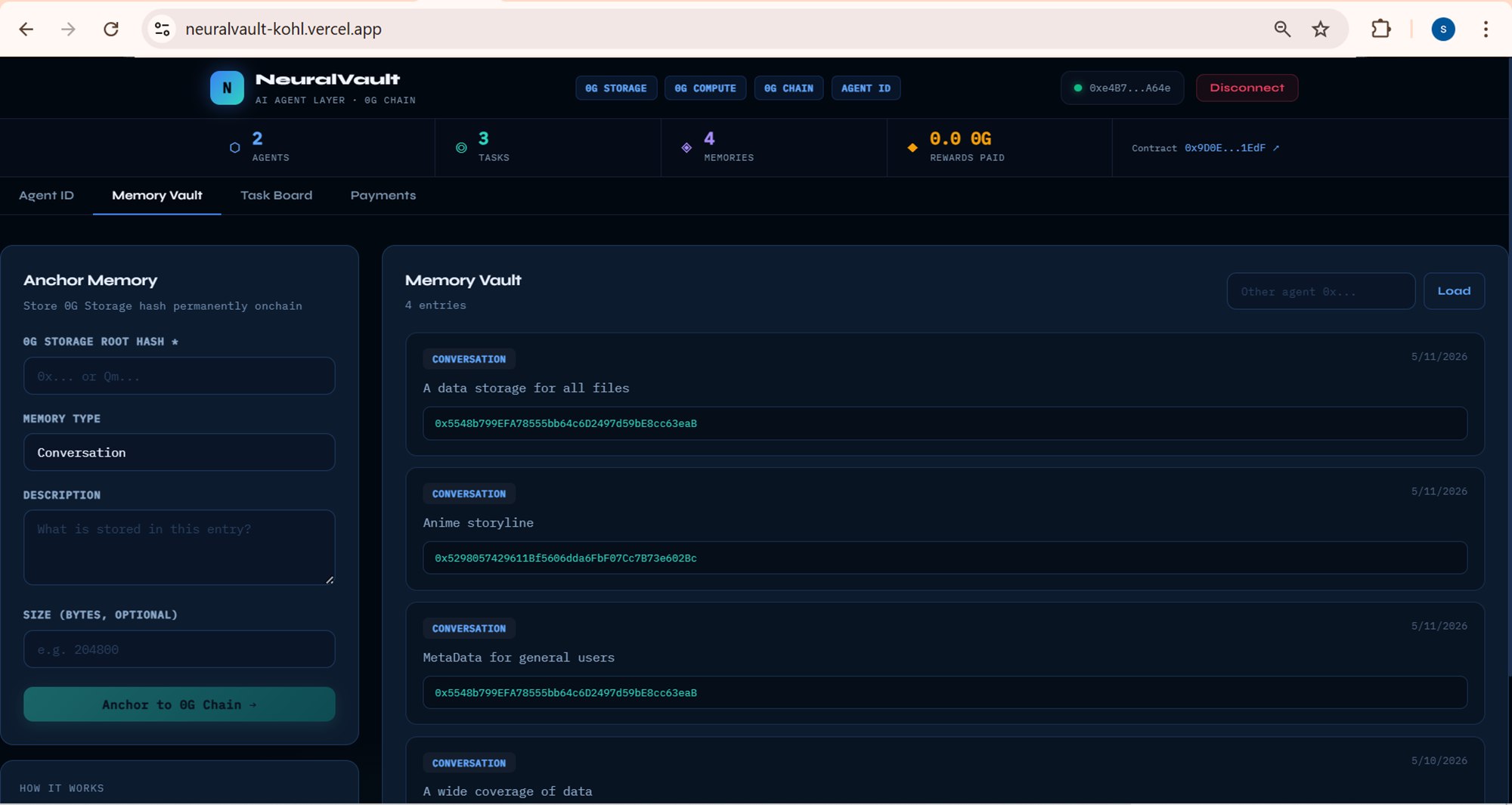
Task: Go to the Payments tab
Action: pos(383,195)
